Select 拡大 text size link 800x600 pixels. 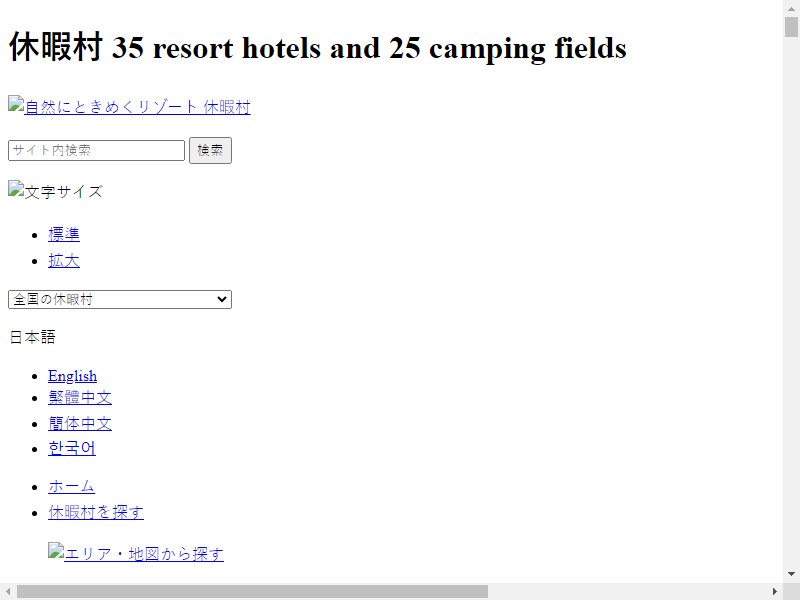pyautogui.click(x=64, y=261)
